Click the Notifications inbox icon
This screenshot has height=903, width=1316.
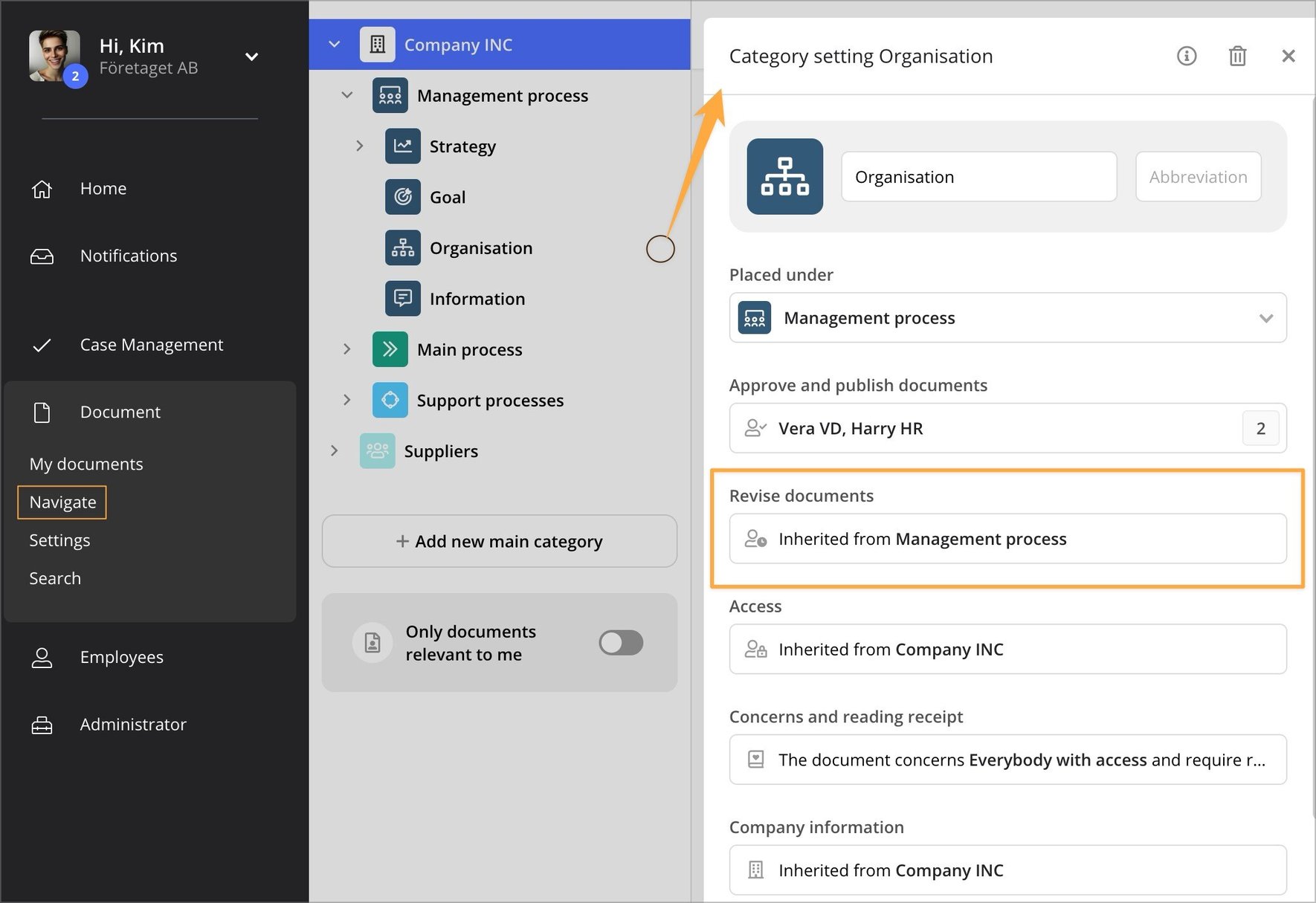(x=42, y=256)
